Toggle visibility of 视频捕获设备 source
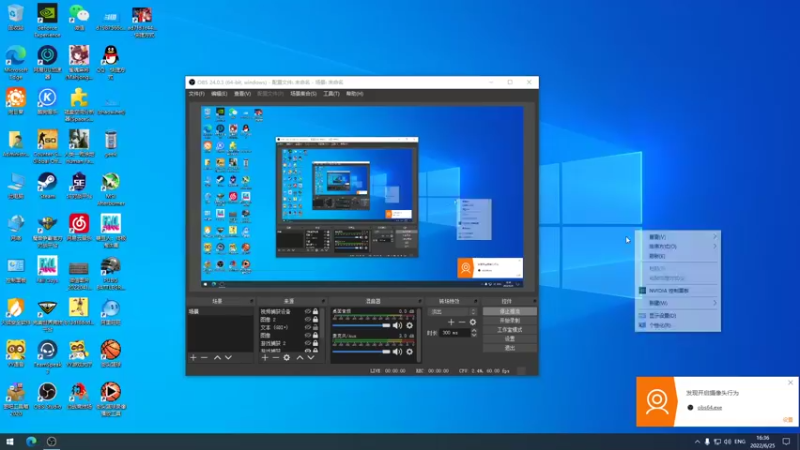This screenshot has height=450, width=800. point(308,311)
